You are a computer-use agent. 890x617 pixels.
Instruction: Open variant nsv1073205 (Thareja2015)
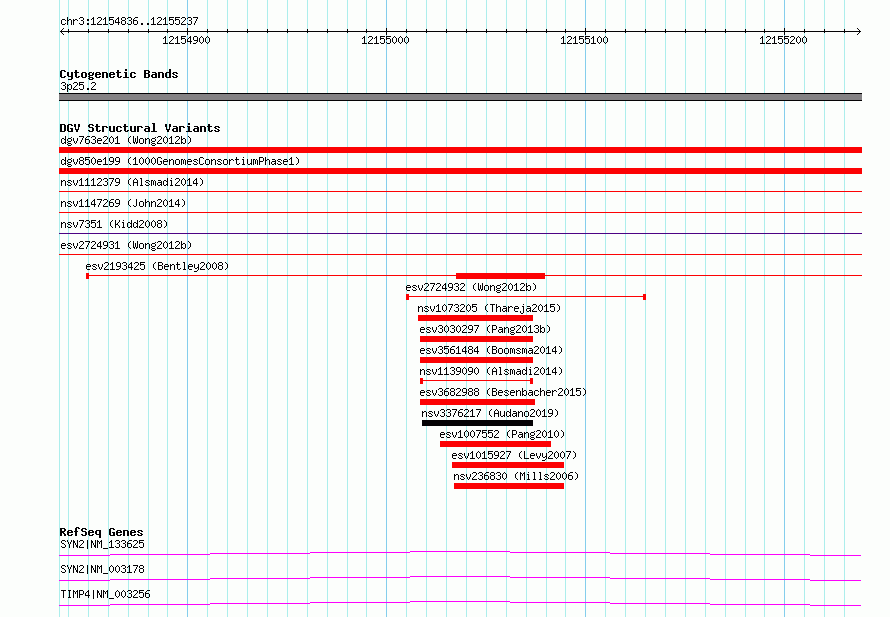coord(489,308)
